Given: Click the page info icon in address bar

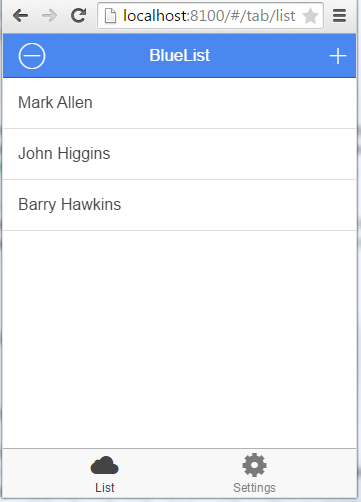Looking at the screenshot, I should point(110,16).
